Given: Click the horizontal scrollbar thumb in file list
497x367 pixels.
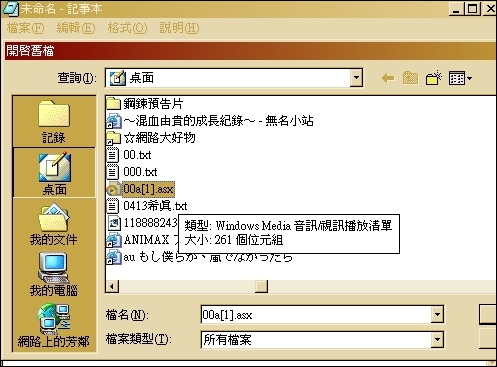Looking at the screenshot, I should point(261,286).
